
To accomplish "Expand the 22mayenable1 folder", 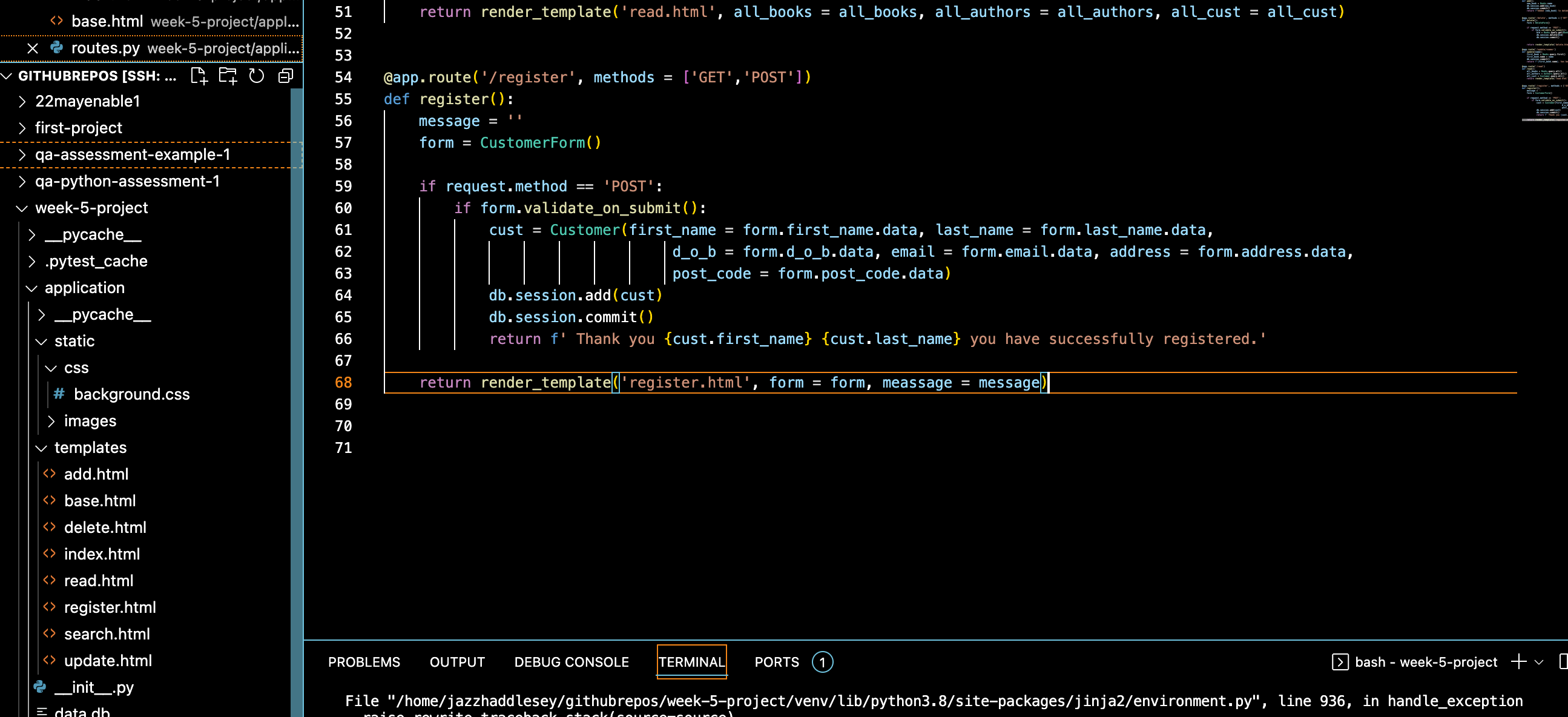I will tap(22, 101).
